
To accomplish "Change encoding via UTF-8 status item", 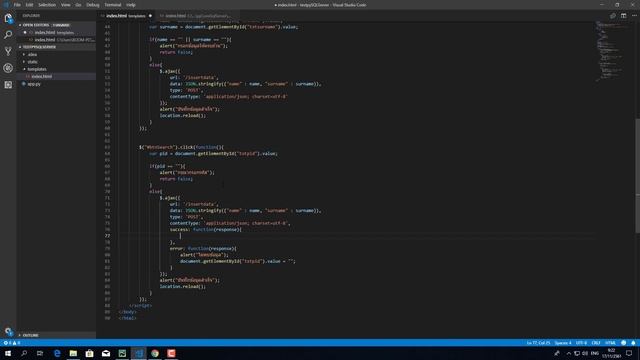I will click(x=581, y=343).
